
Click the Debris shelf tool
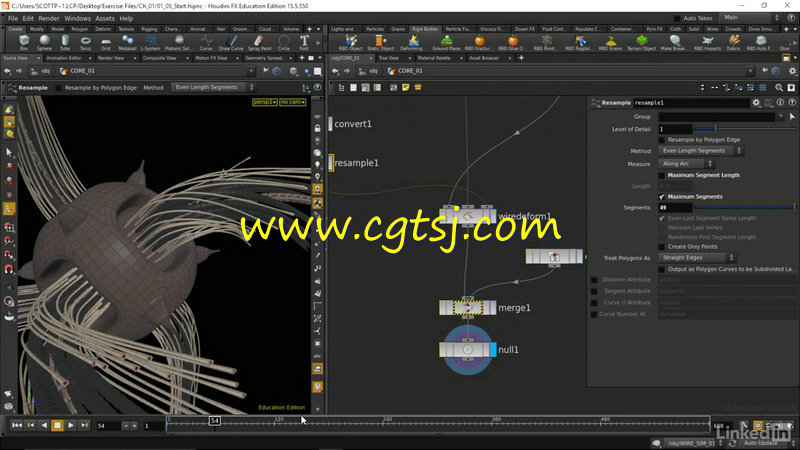click(x=734, y=42)
